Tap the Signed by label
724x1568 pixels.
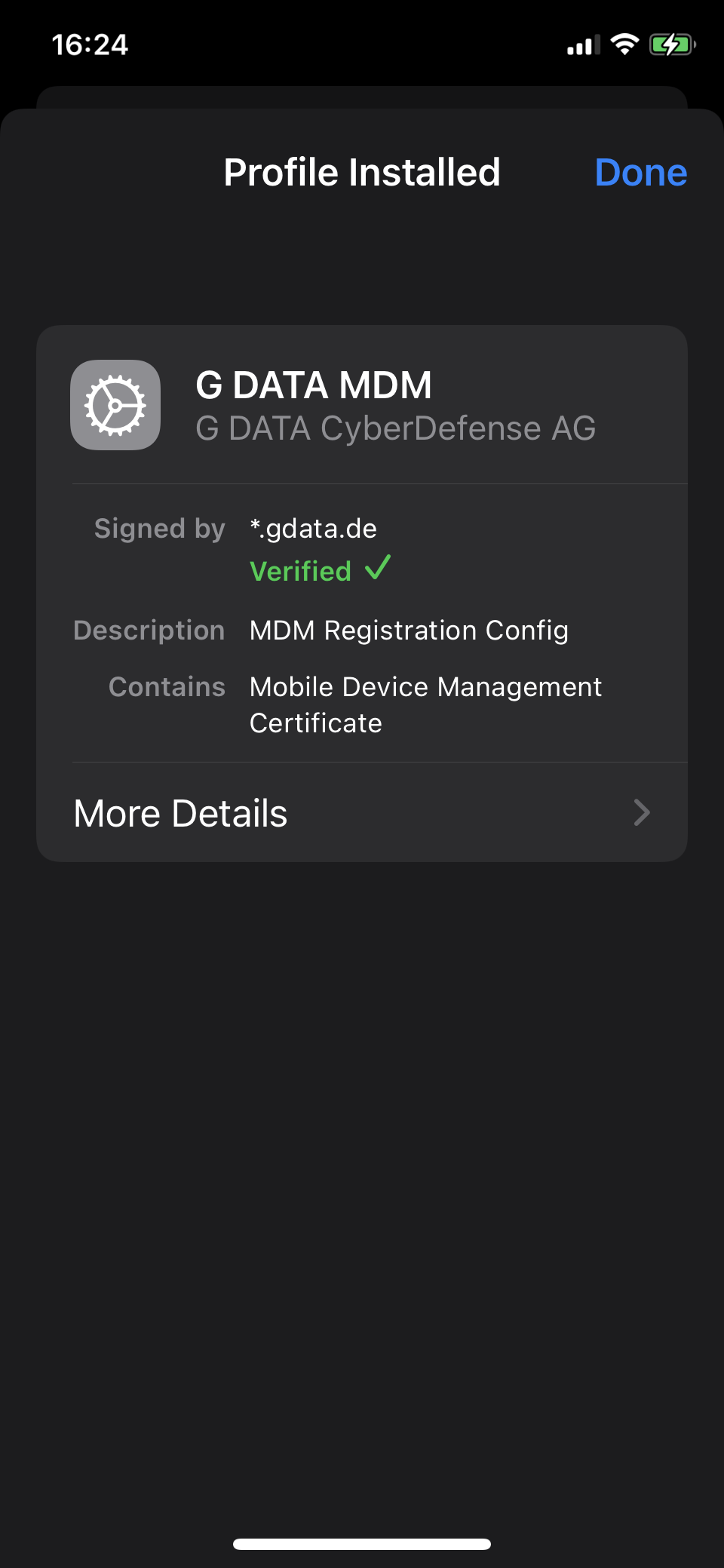pos(160,529)
